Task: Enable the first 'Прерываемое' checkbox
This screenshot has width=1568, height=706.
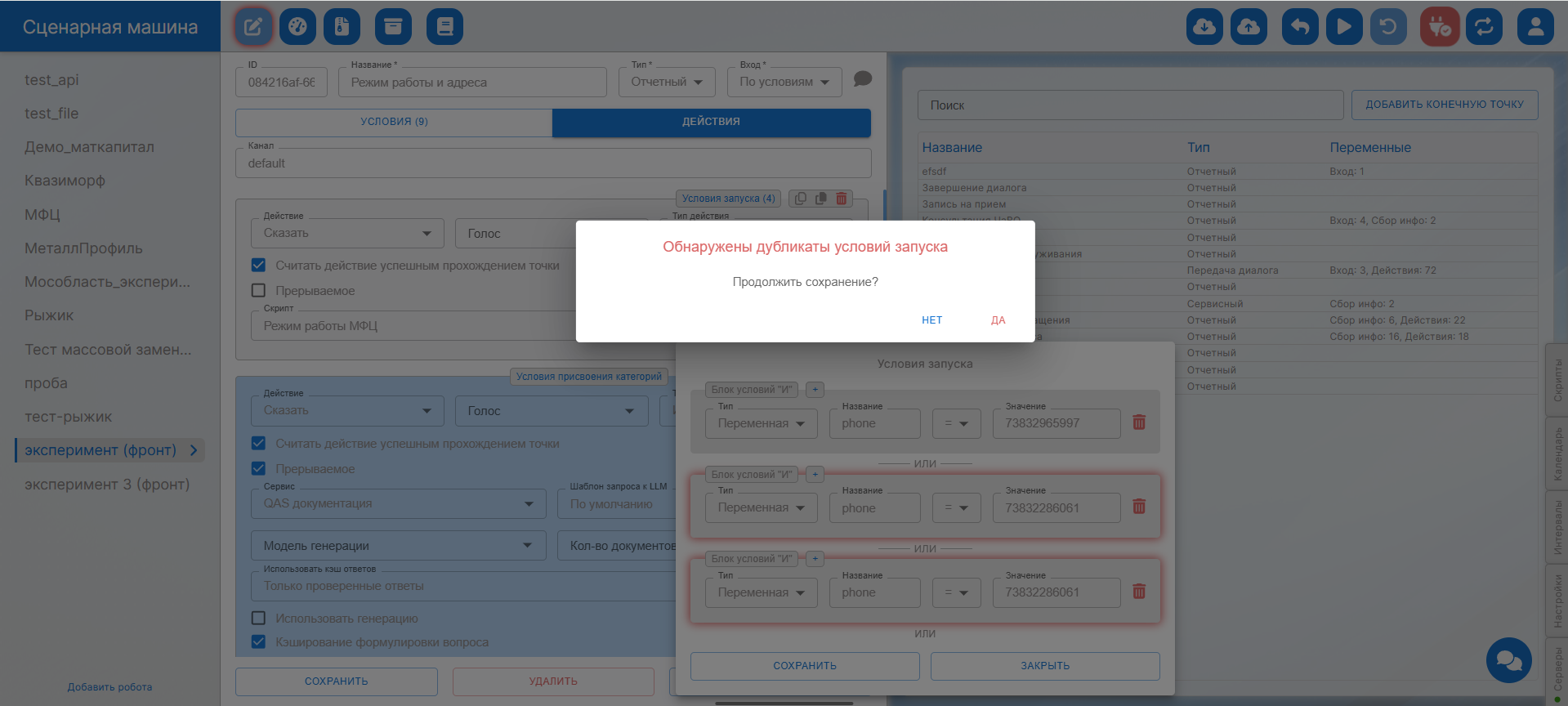Action: [259, 291]
